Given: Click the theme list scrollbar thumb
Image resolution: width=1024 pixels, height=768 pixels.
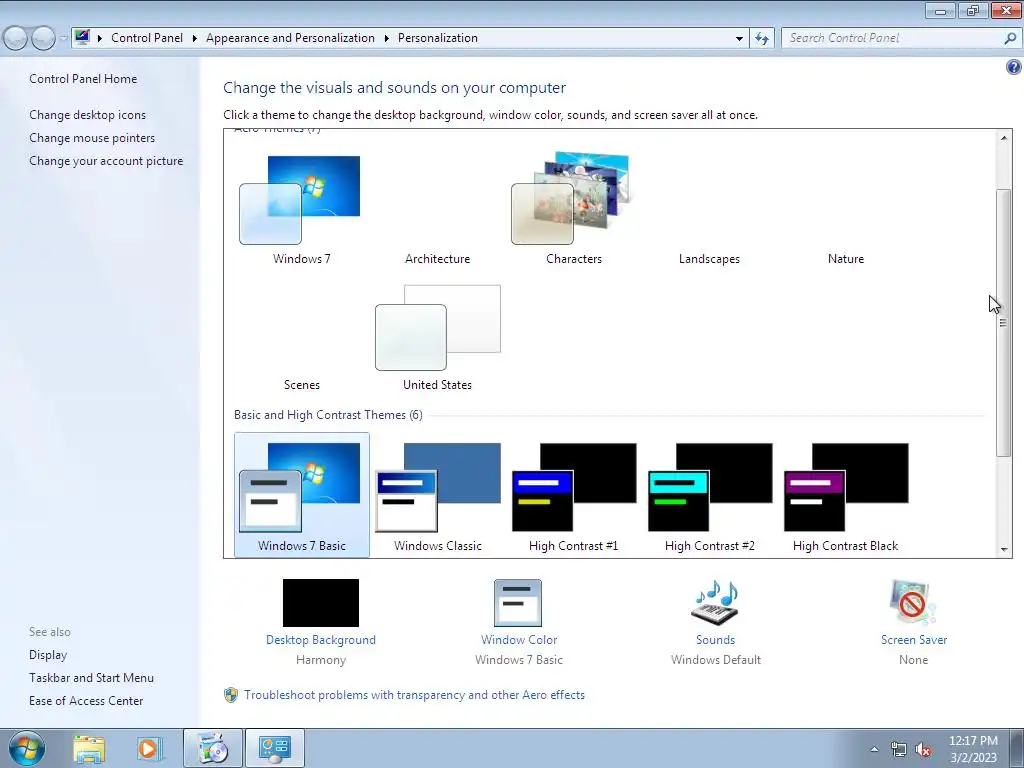Looking at the screenshot, I should click(x=1004, y=323).
